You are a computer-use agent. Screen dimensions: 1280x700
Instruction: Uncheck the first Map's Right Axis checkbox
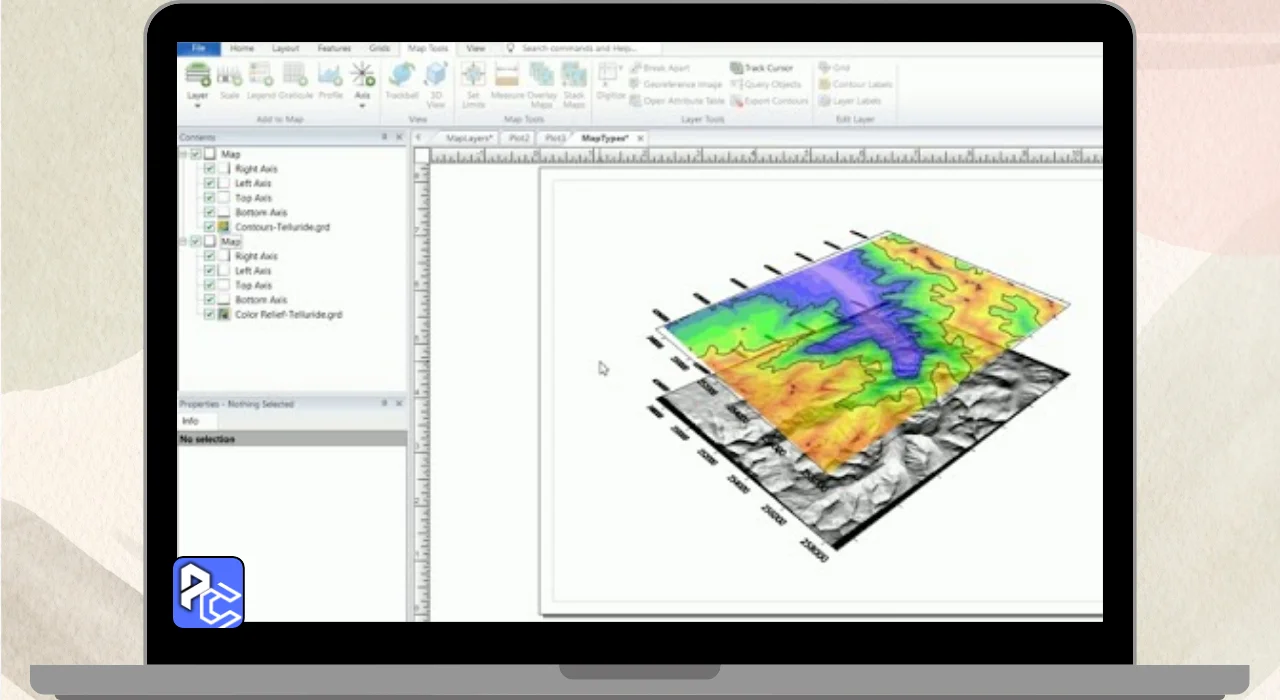pos(209,169)
